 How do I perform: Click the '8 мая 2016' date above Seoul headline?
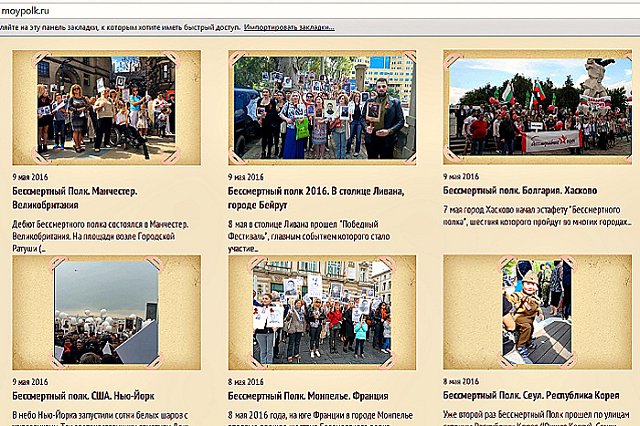click(x=460, y=381)
